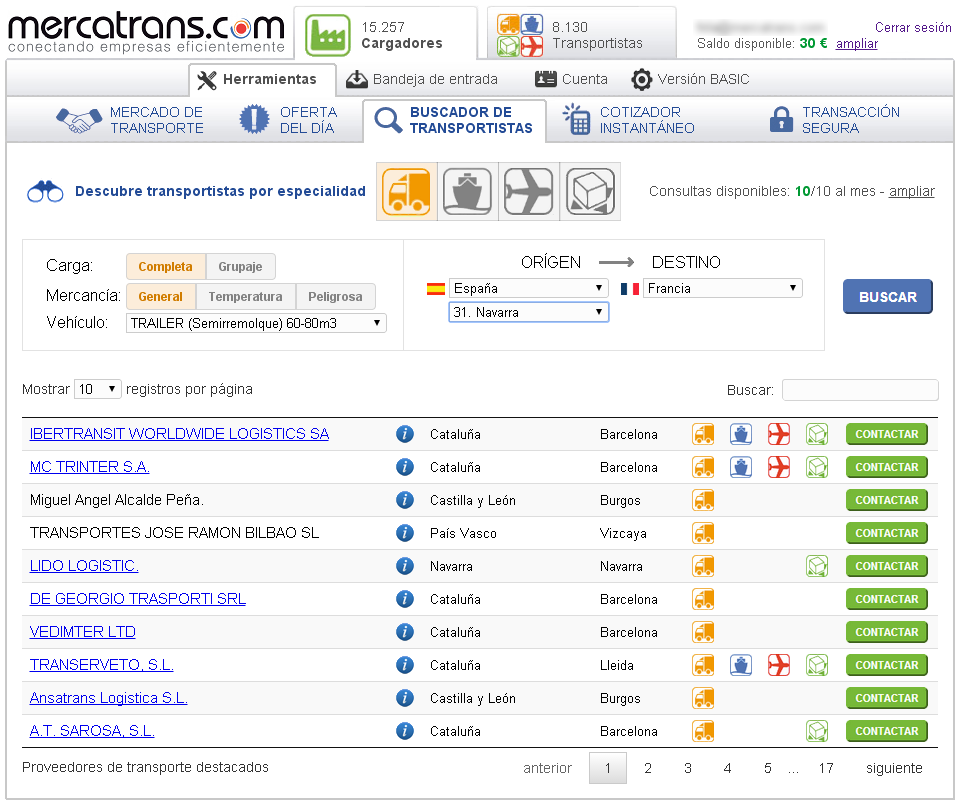
Task: View info icon for DE GEORGIO TRASPORTI SRL
Action: (404, 599)
